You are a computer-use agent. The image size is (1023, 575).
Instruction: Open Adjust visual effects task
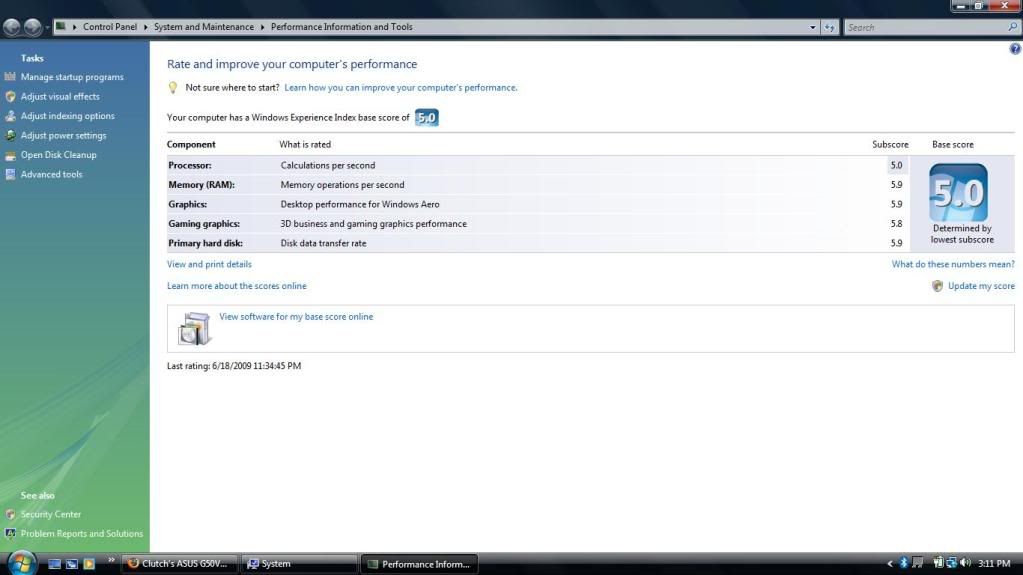60,97
